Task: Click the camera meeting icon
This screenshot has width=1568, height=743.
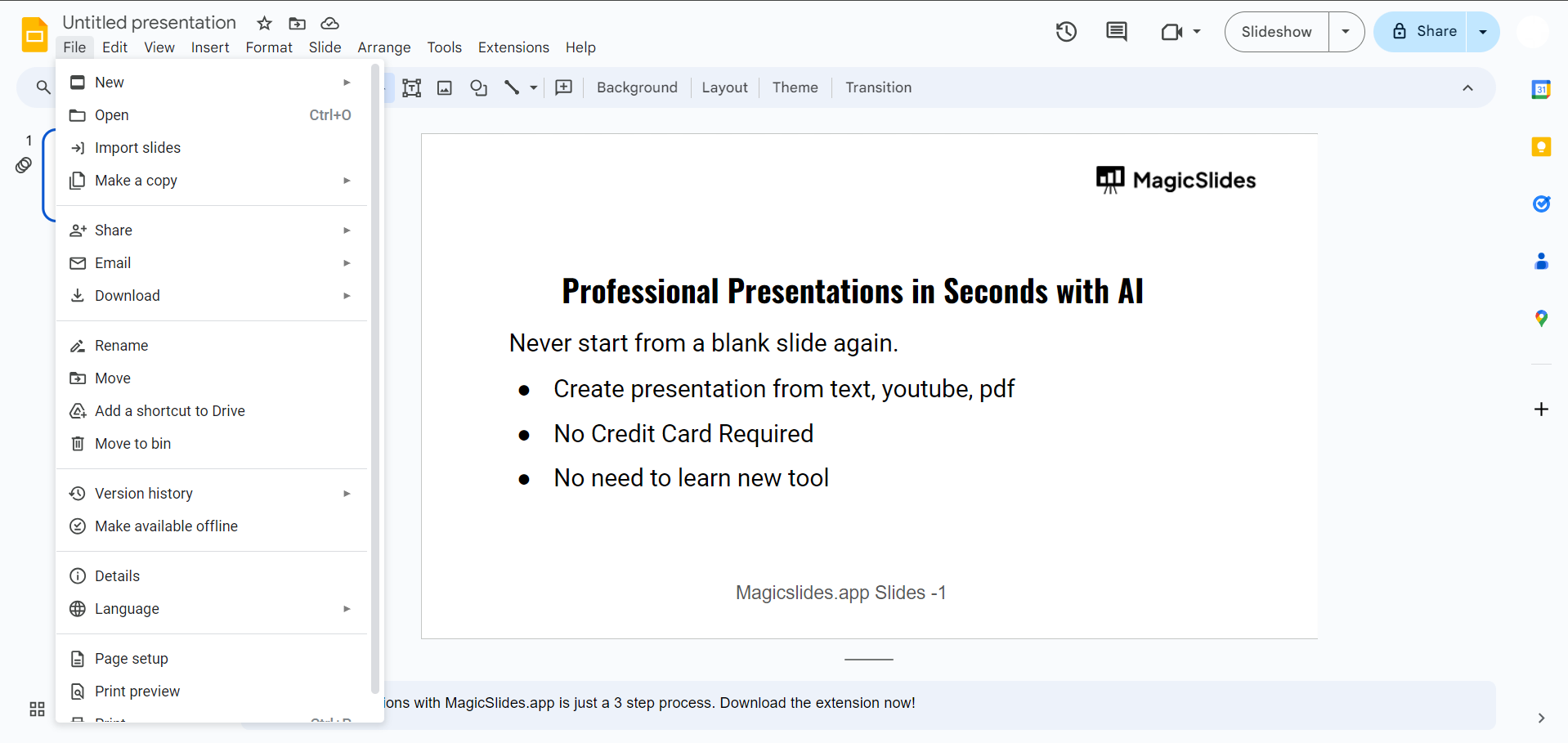Action: pyautogui.click(x=1172, y=32)
